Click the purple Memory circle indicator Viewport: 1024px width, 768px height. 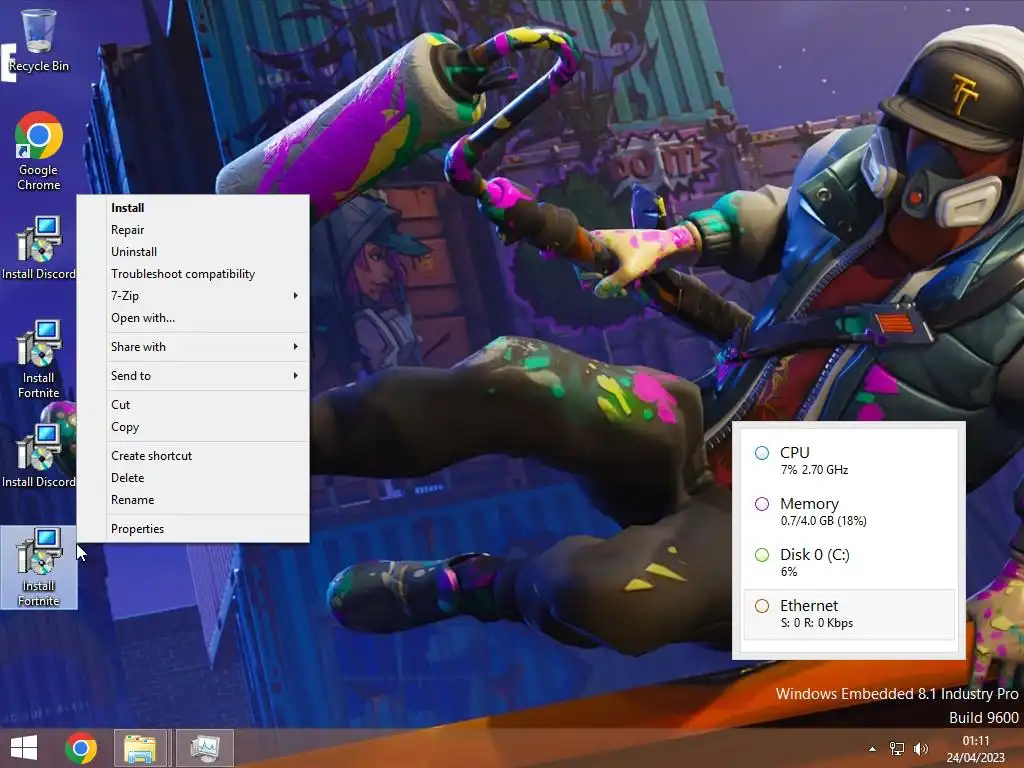point(762,504)
